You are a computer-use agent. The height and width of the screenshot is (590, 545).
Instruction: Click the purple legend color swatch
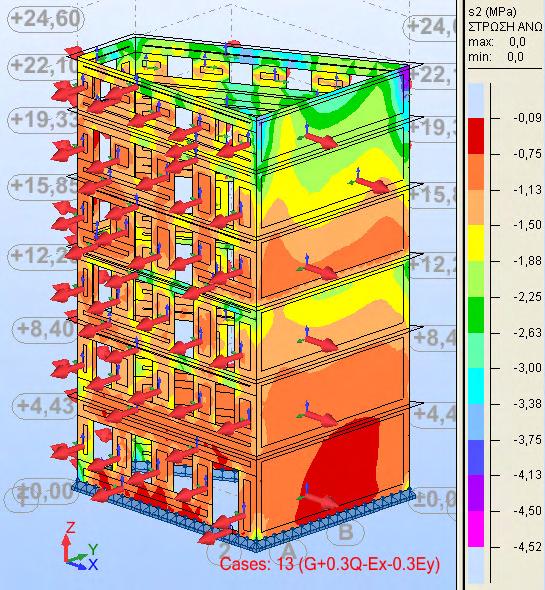[x=476, y=493]
